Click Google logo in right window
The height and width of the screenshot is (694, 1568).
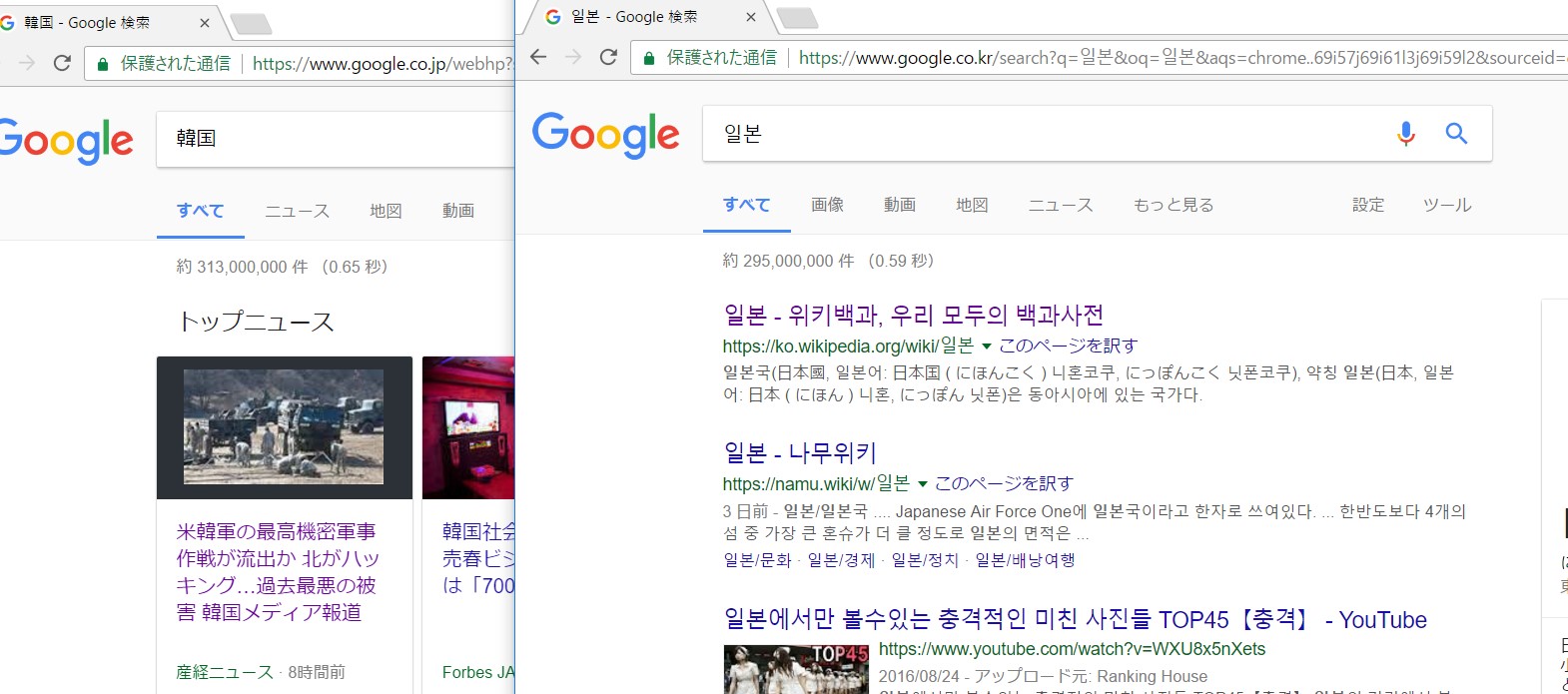coord(606,135)
